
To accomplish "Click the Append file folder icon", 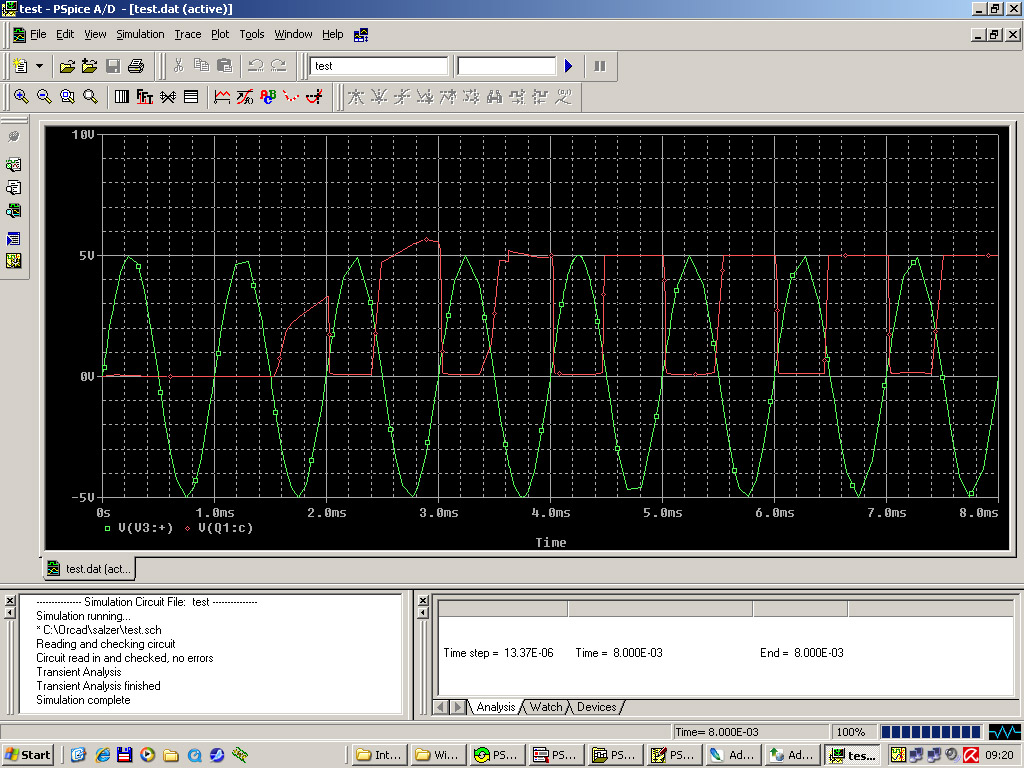I will [x=89, y=66].
